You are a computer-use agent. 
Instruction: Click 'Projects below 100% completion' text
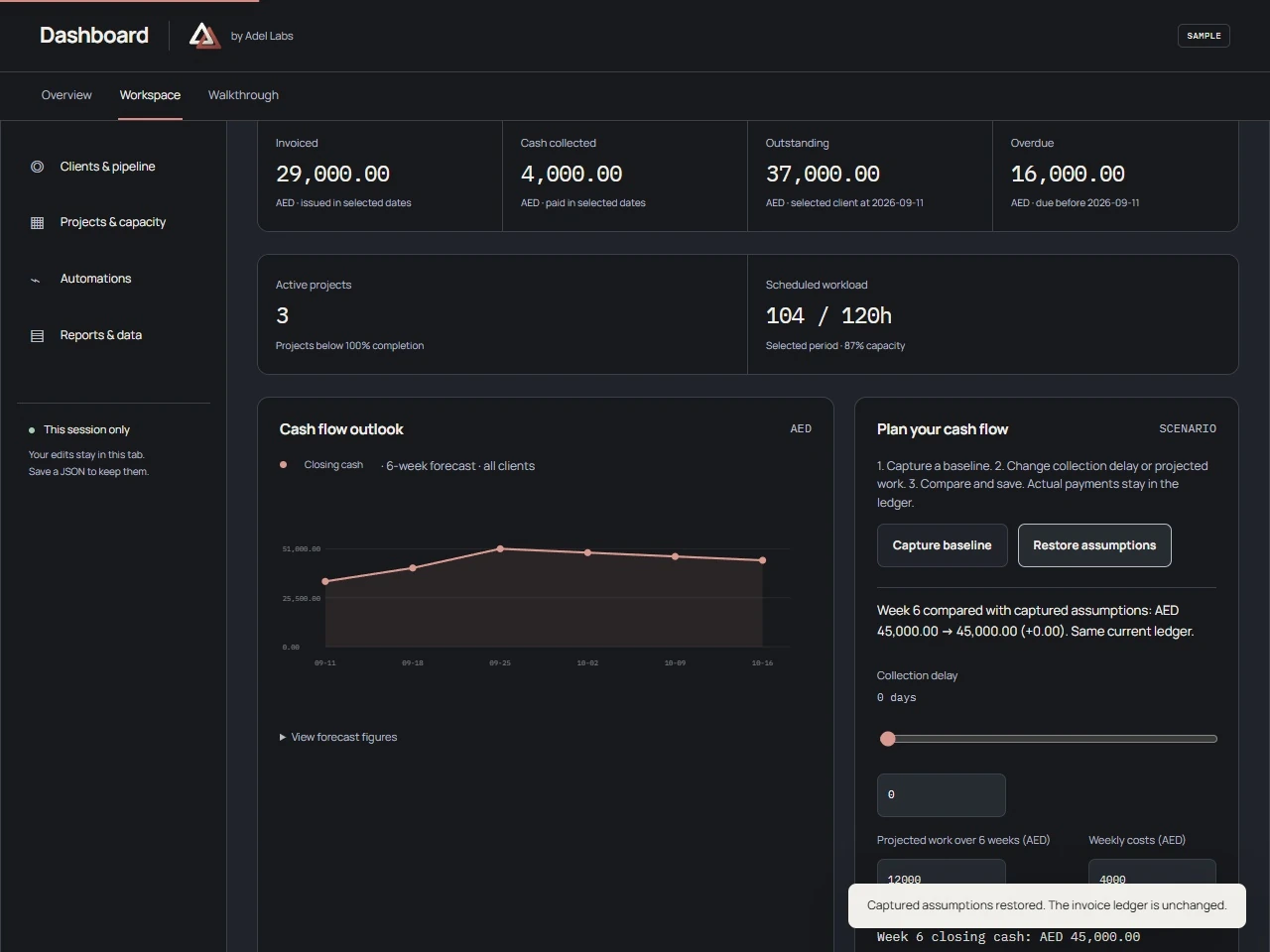(x=349, y=346)
